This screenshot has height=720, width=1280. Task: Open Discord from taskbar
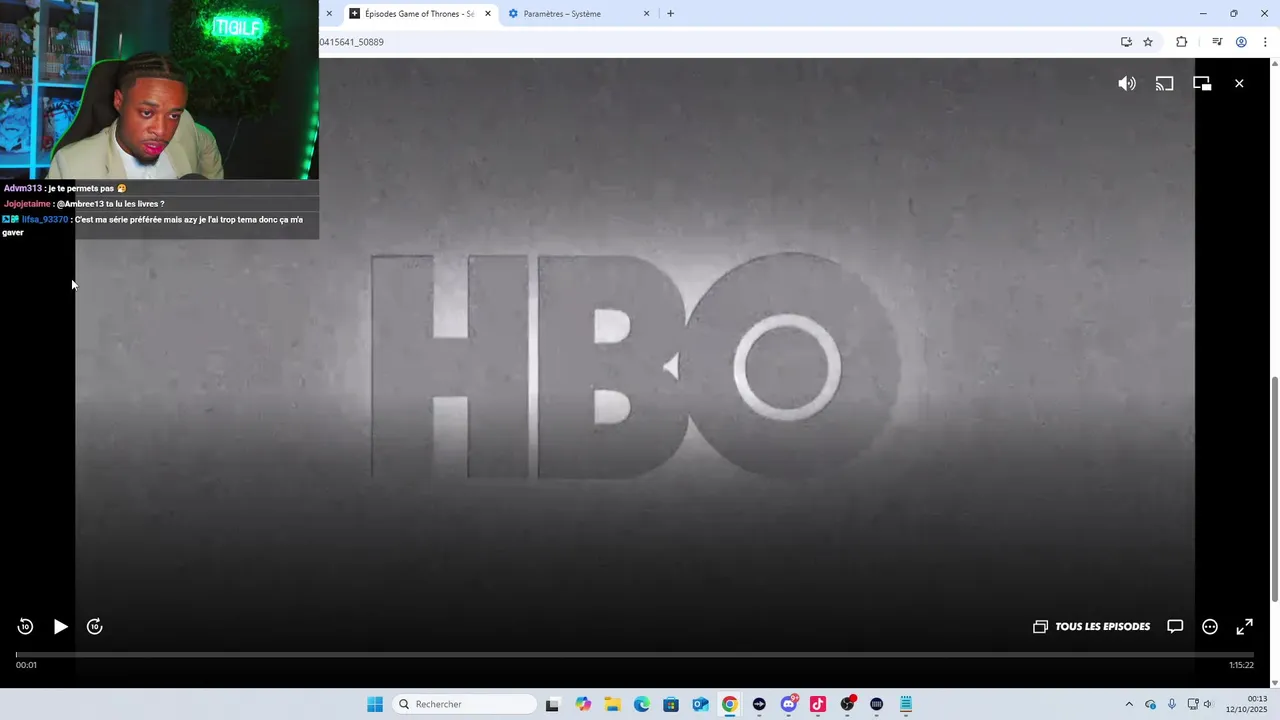pos(789,704)
